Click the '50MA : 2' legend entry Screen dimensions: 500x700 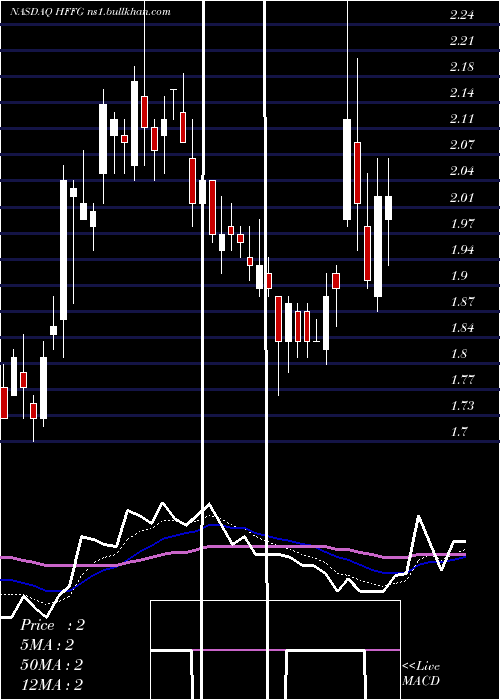click(x=52, y=664)
